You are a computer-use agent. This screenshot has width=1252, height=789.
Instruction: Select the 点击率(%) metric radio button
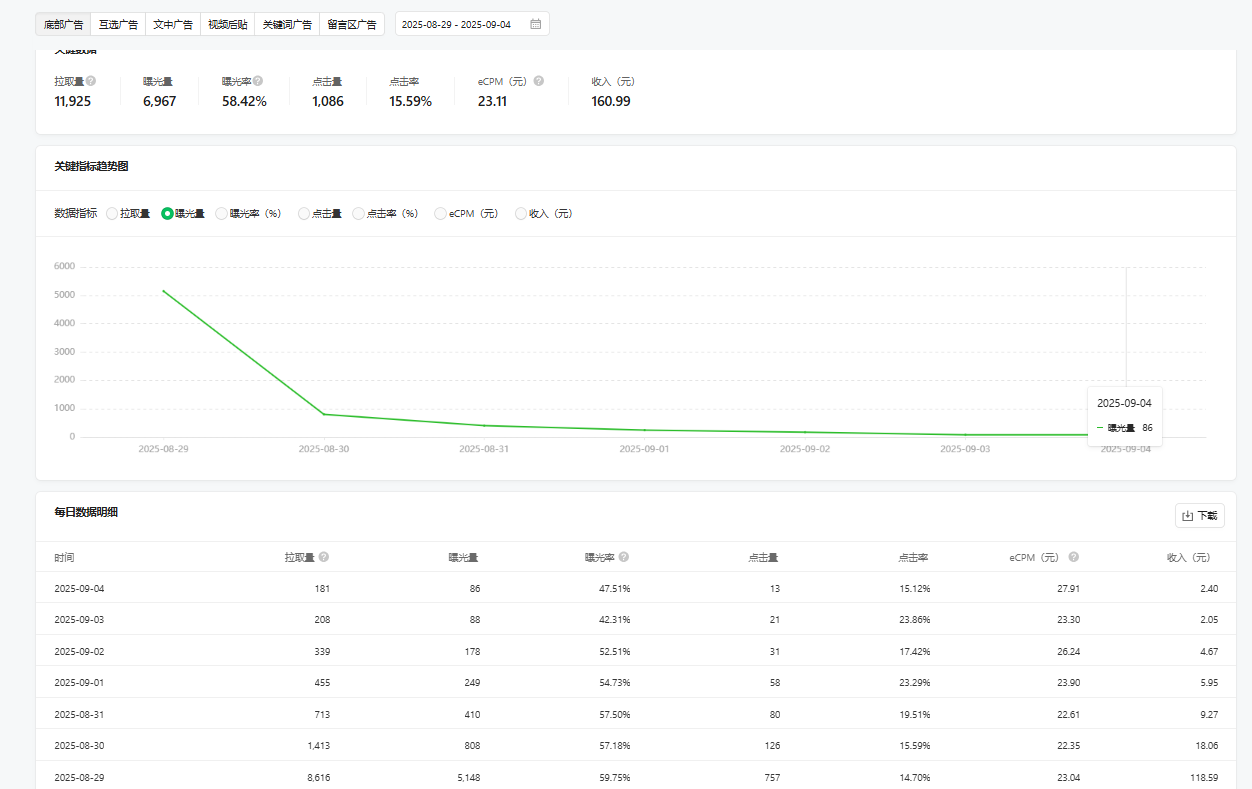tap(359, 213)
